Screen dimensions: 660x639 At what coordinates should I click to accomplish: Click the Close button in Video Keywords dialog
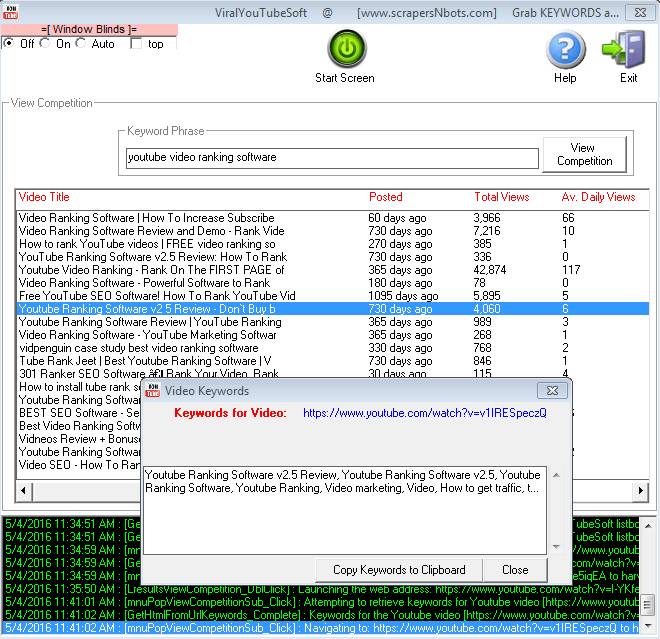(x=515, y=570)
